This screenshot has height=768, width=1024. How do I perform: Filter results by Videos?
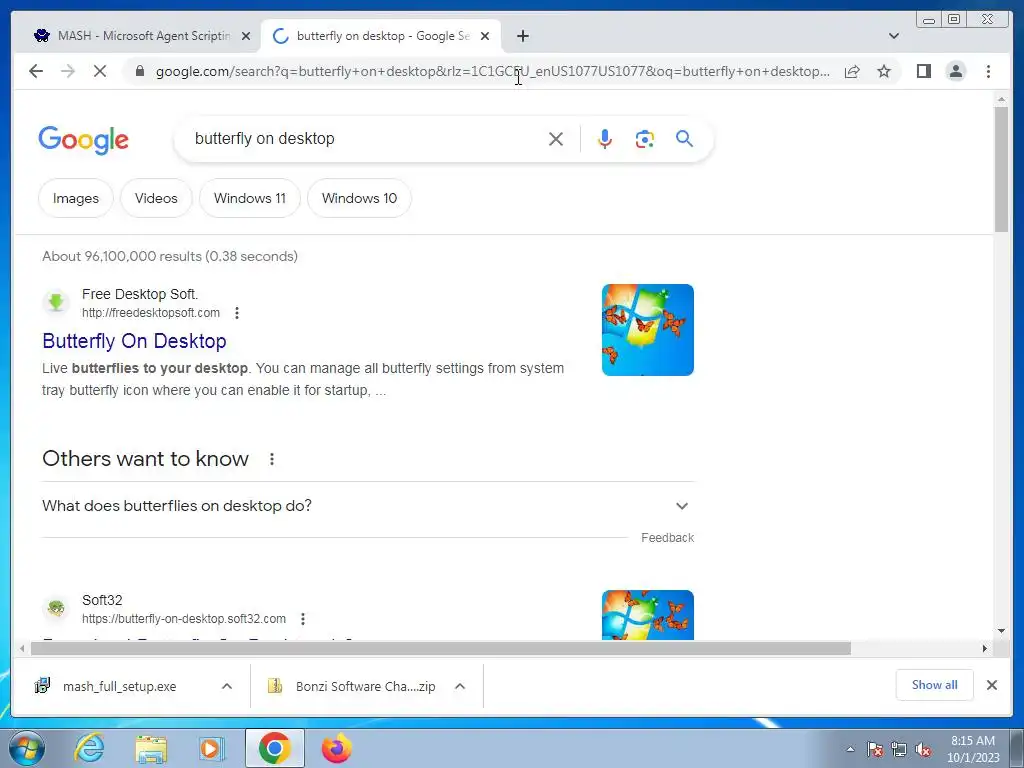(x=156, y=199)
